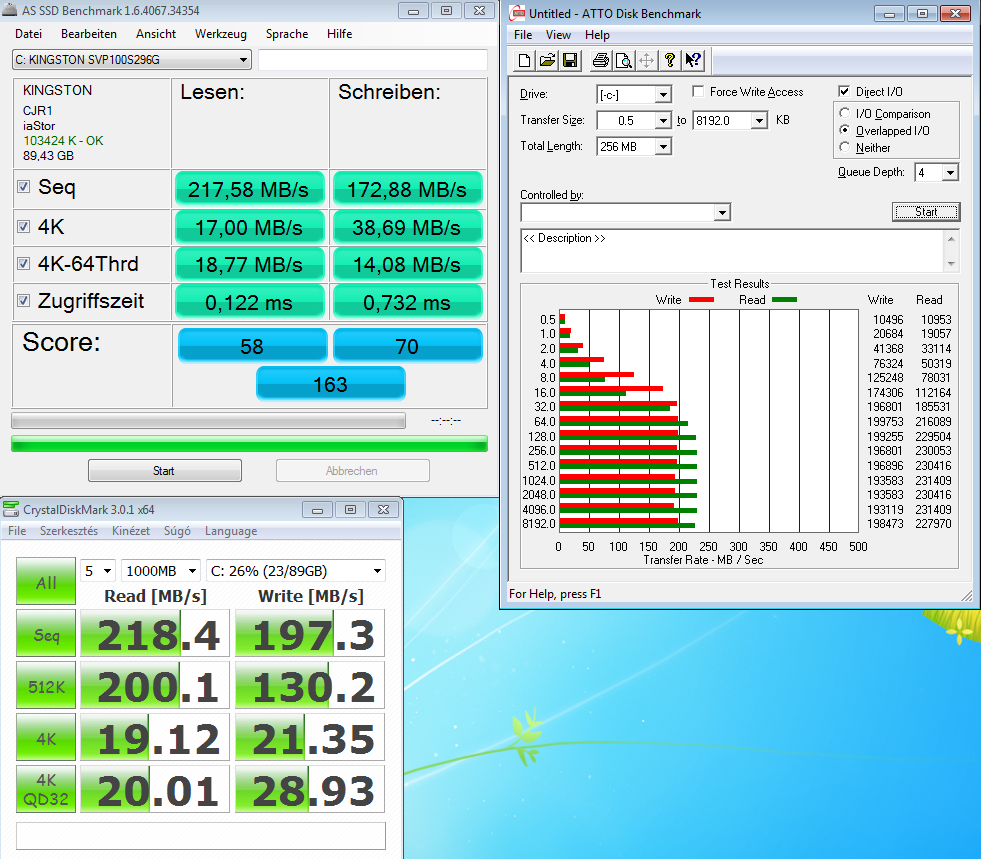Click the Save floppy disk icon
981x859 pixels.
[x=570, y=60]
